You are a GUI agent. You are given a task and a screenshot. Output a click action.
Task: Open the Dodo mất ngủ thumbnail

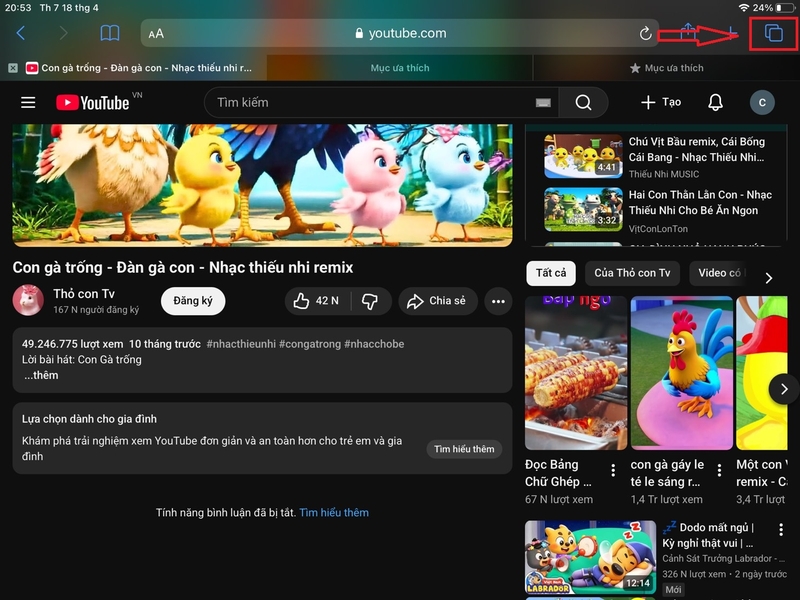590,557
